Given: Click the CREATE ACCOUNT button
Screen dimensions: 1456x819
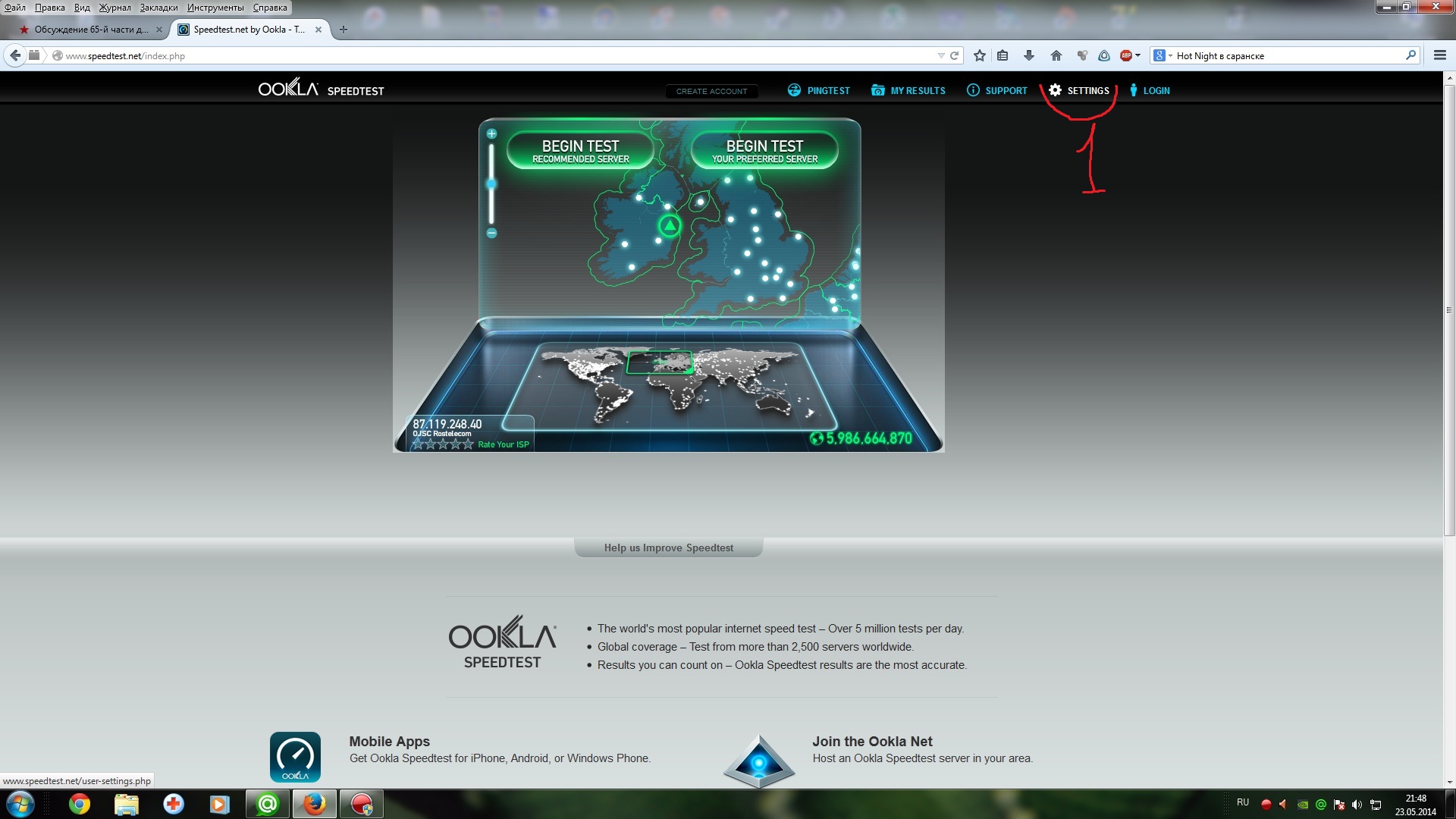Looking at the screenshot, I should coord(711,91).
